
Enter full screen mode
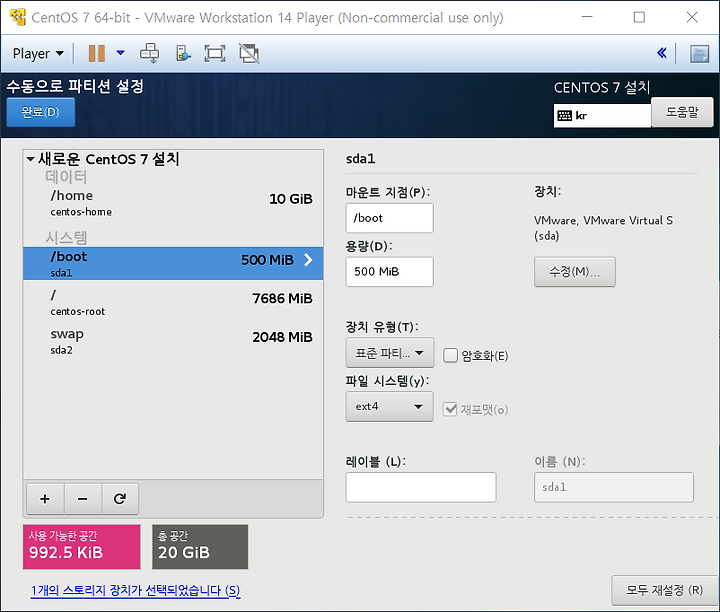(214, 53)
